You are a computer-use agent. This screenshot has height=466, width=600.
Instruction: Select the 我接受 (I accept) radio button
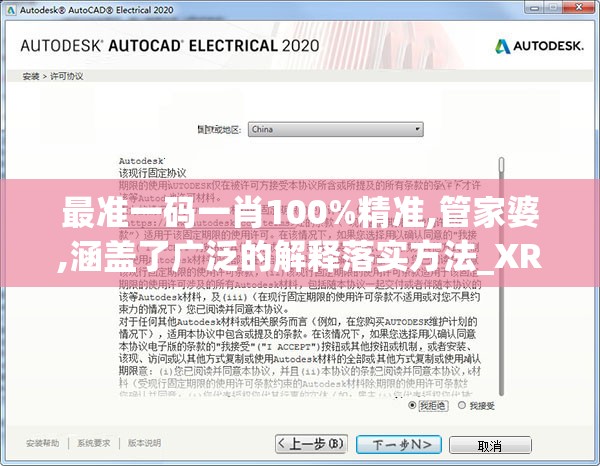(x=462, y=405)
